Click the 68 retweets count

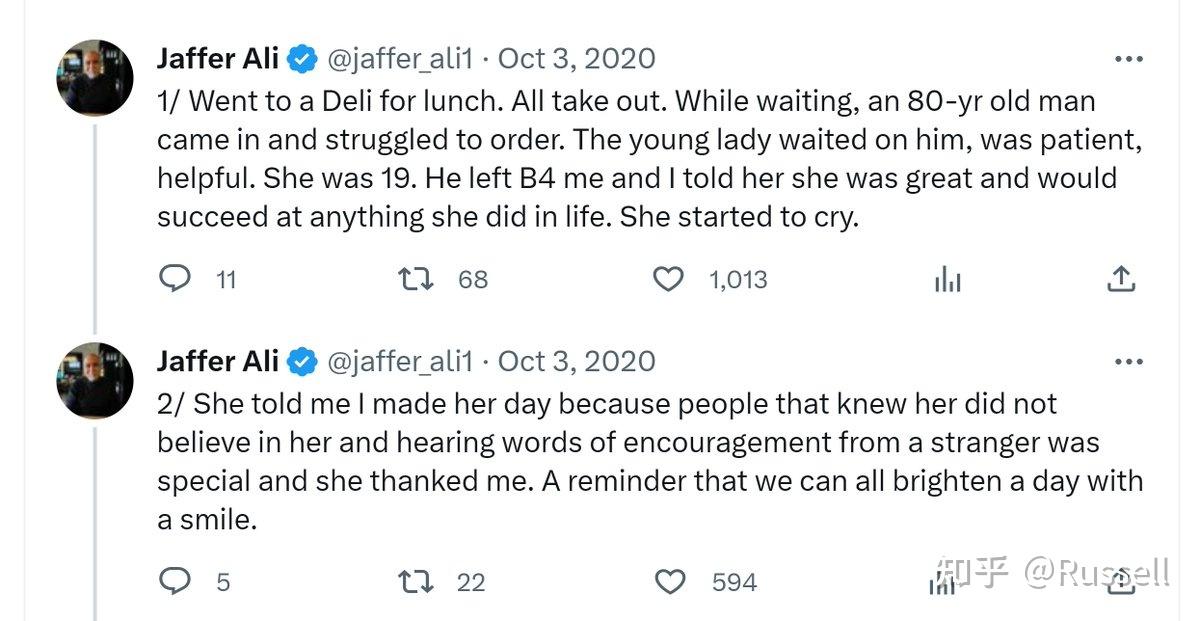point(473,280)
